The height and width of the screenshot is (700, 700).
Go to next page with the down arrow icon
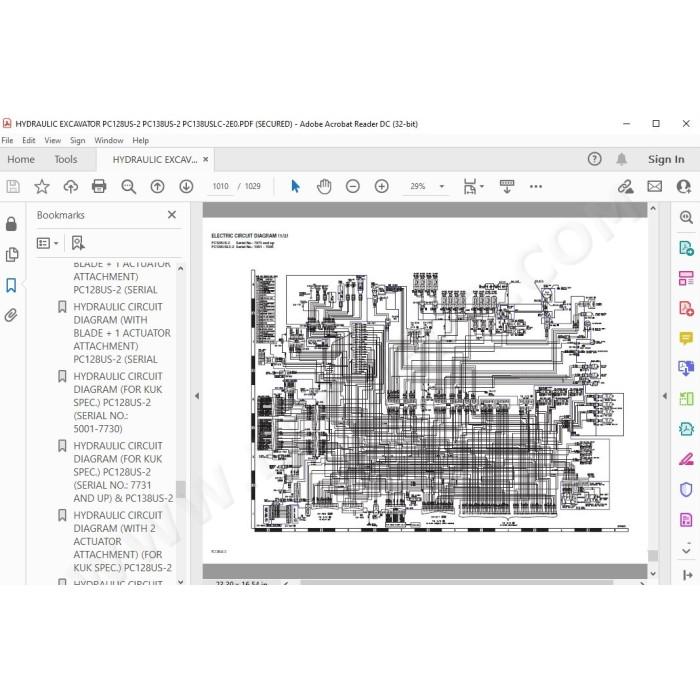pos(186,186)
